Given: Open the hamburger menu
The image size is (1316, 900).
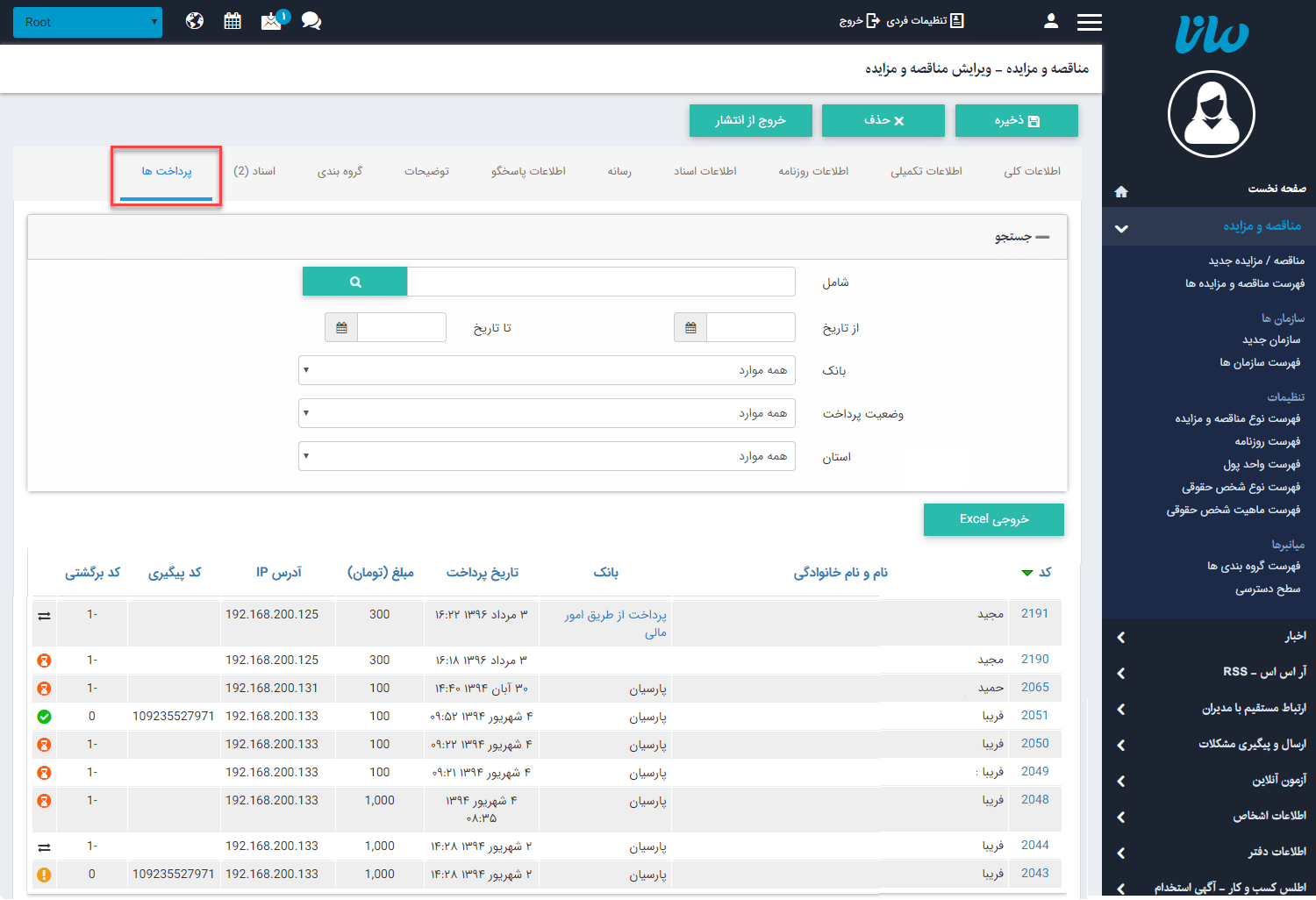Looking at the screenshot, I should point(1089,22).
